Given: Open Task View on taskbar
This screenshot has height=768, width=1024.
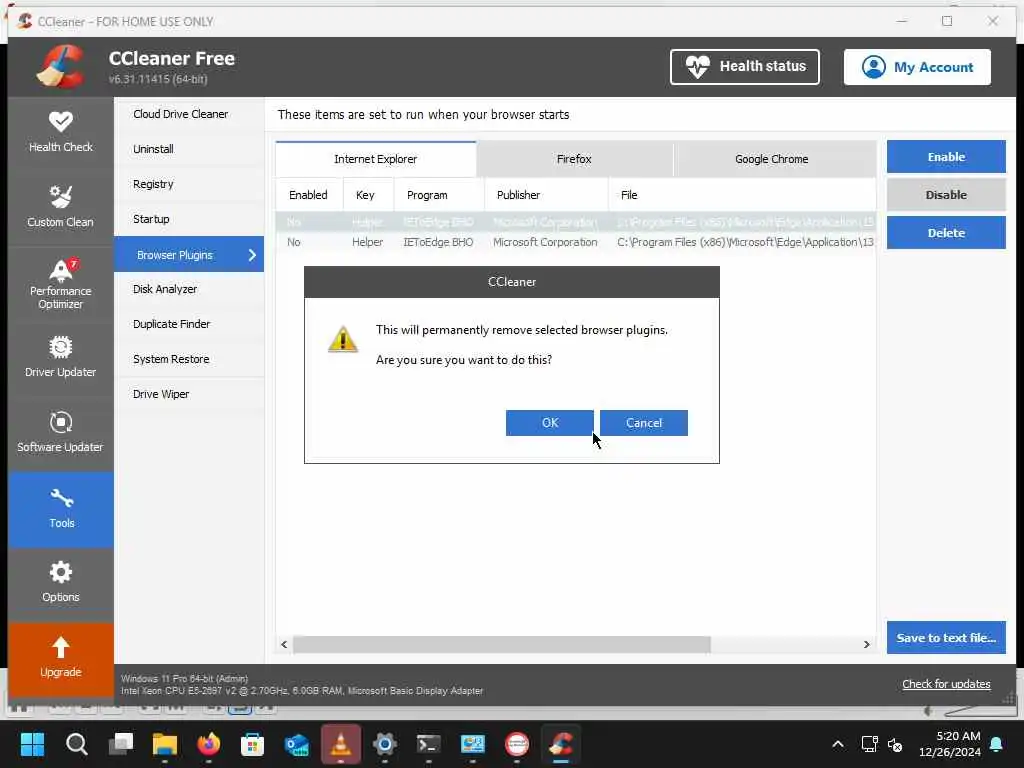Looking at the screenshot, I should [121, 744].
